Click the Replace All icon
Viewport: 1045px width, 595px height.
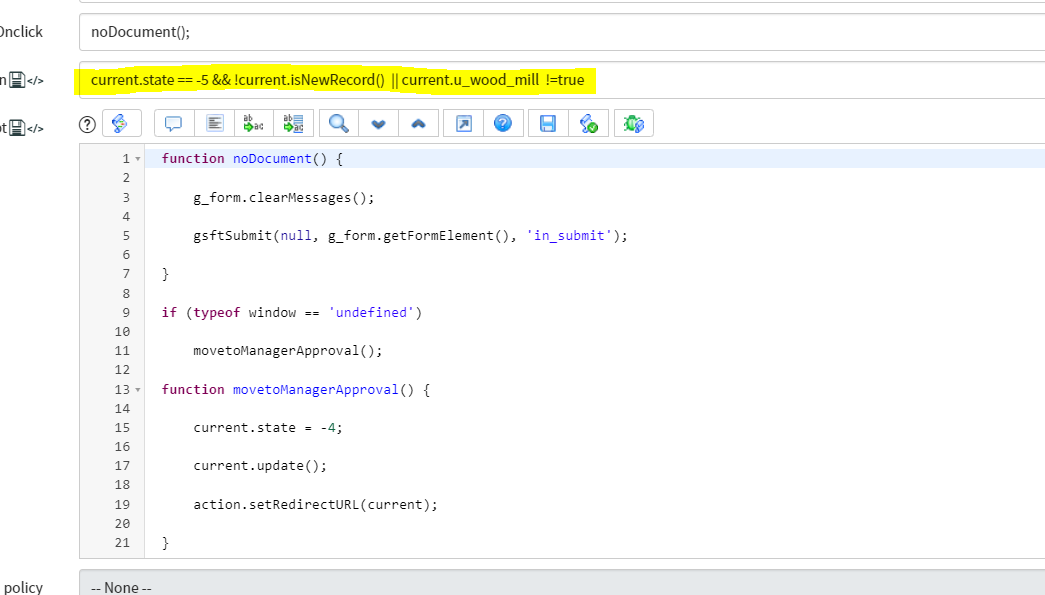pyautogui.click(x=293, y=123)
